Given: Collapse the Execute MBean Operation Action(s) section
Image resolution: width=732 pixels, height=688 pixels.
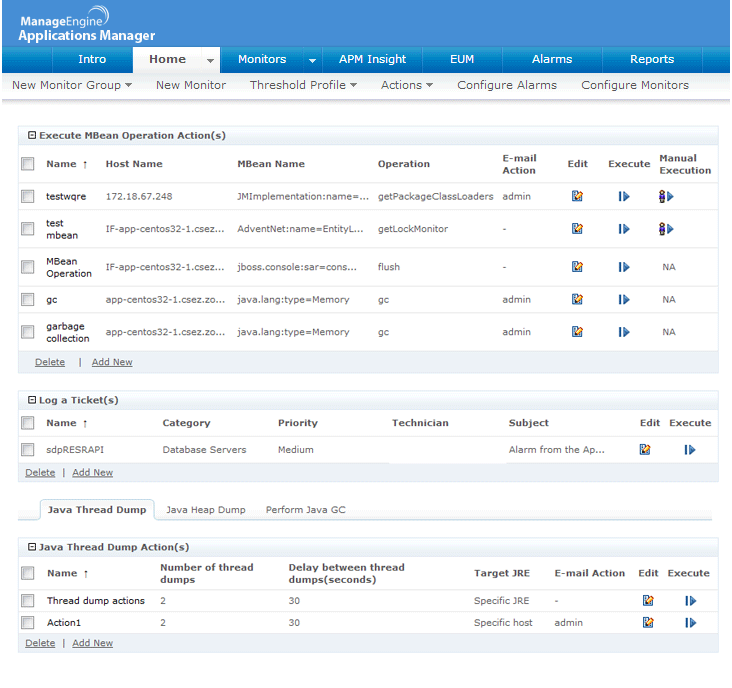Looking at the screenshot, I should click(x=32, y=135).
